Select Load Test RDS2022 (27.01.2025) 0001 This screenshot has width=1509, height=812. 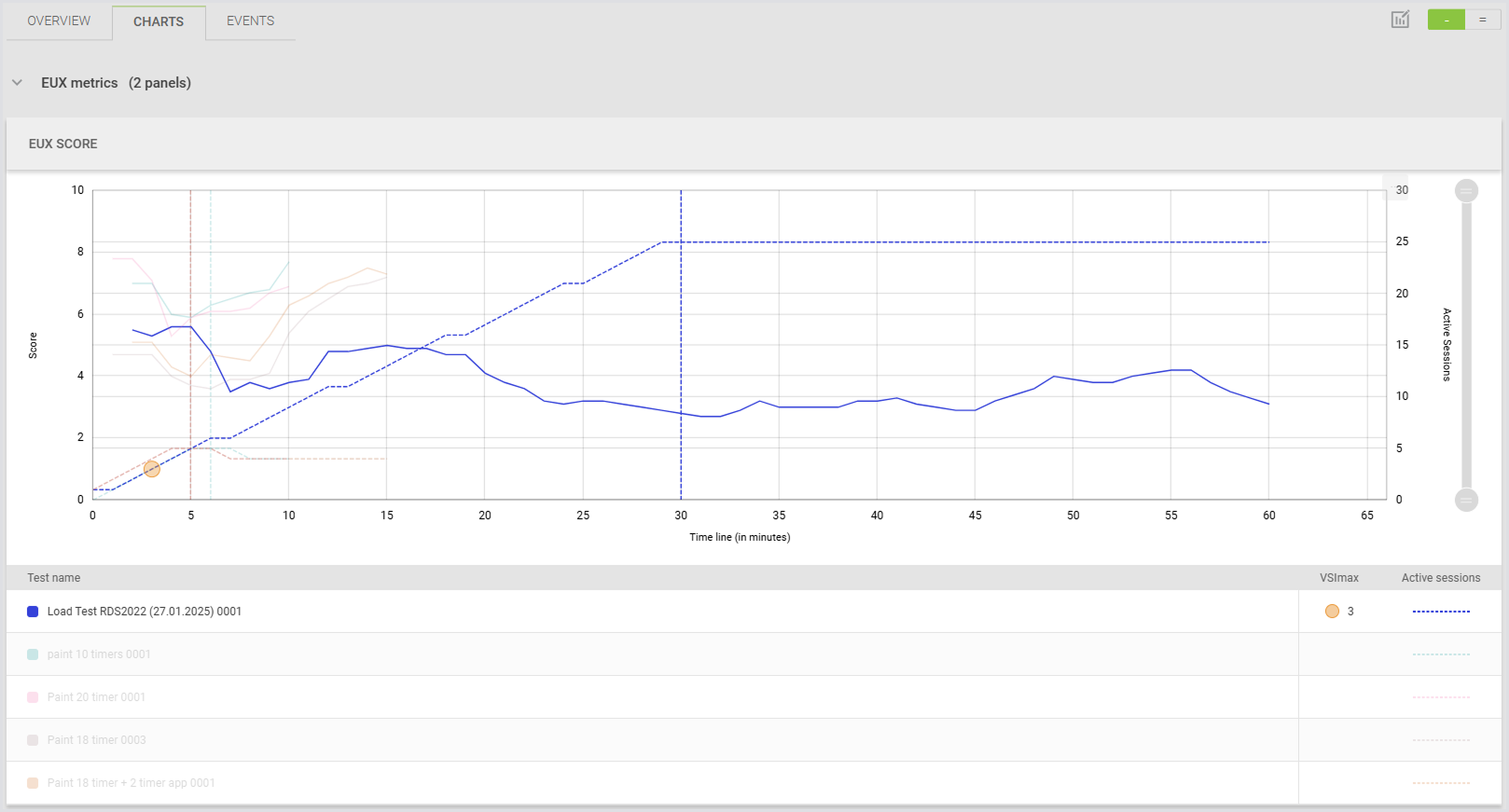(x=145, y=612)
